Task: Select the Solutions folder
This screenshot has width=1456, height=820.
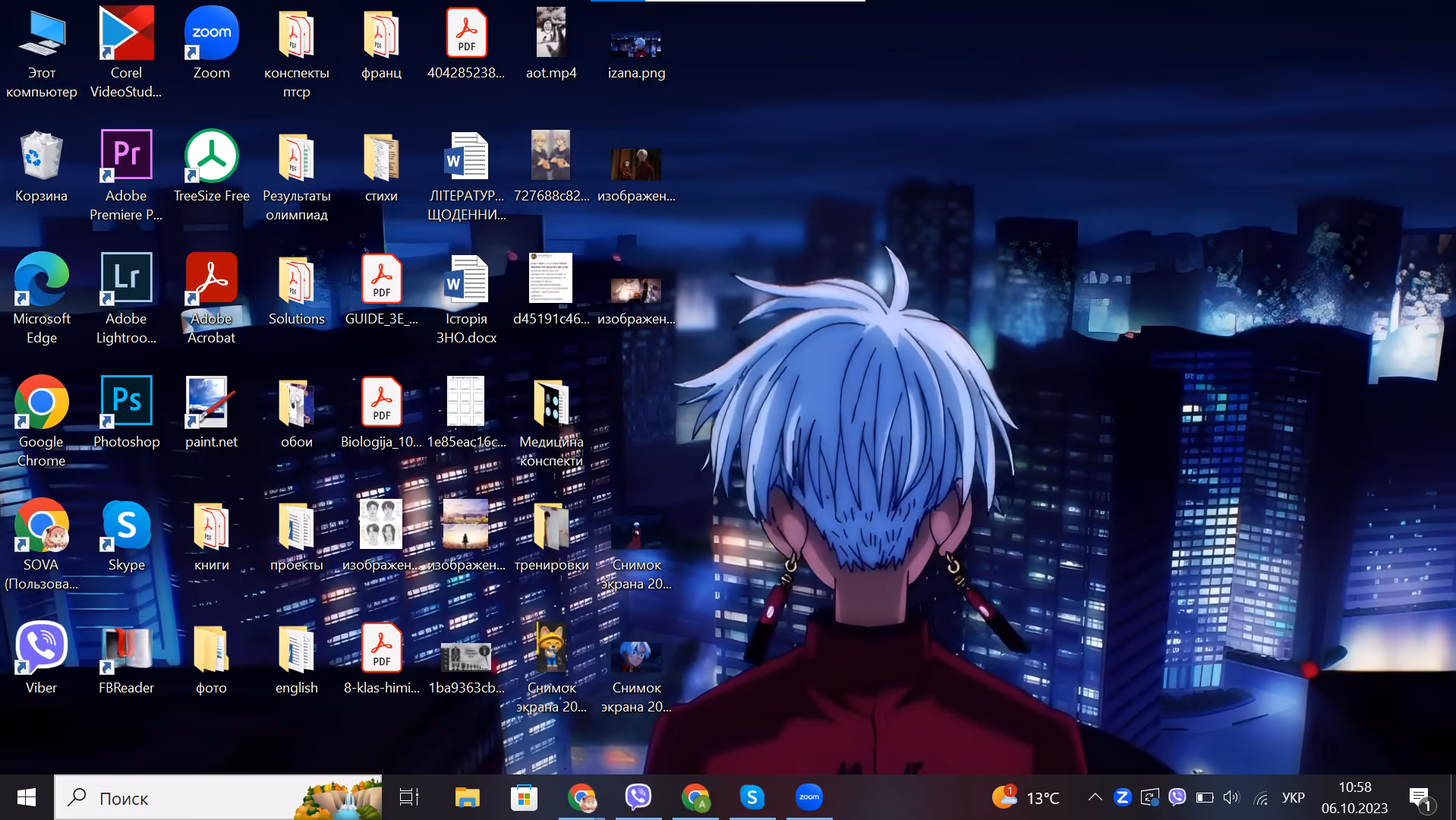Action: pos(296,290)
